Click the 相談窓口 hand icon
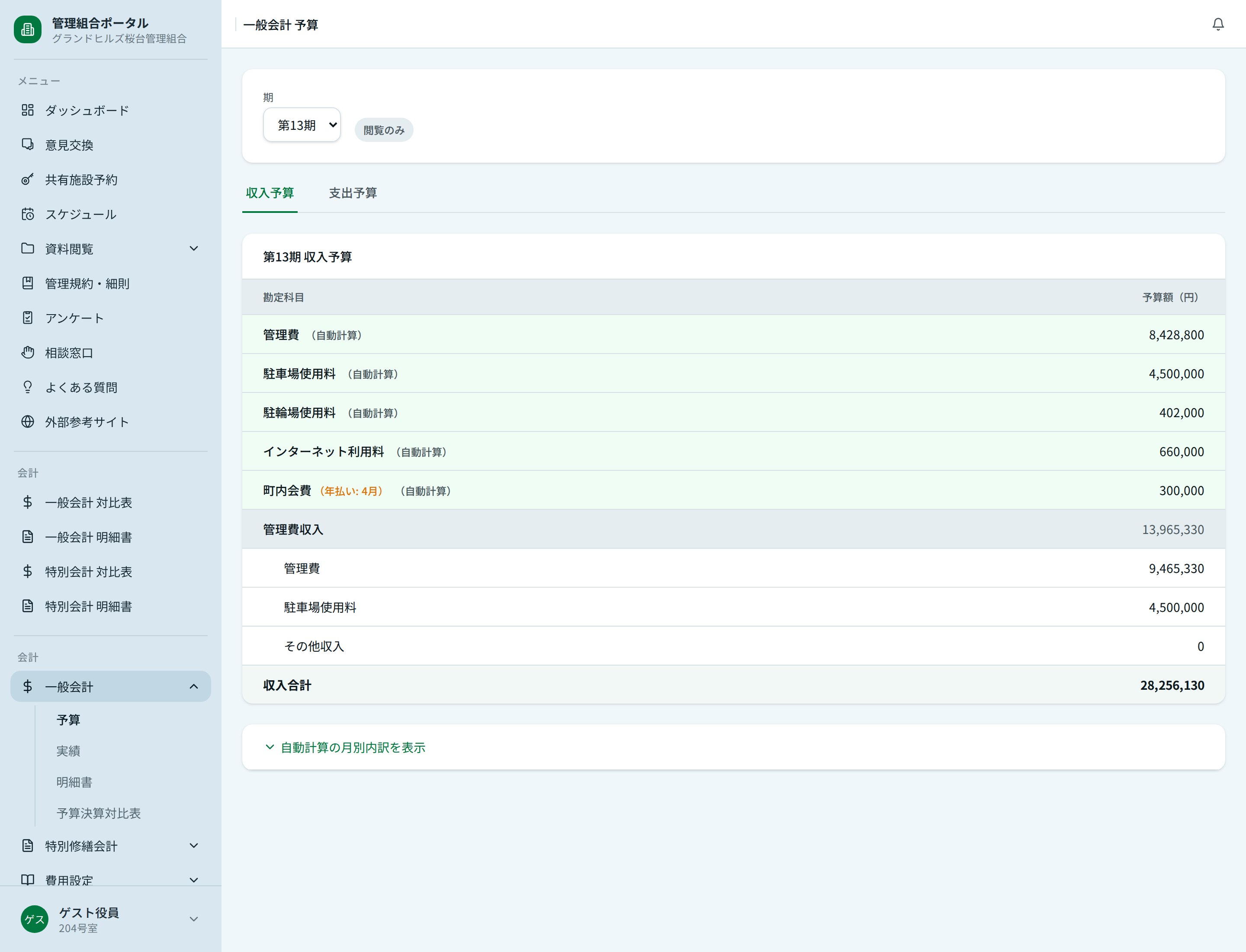This screenshot has width=1246, height=952. (27, 353)
